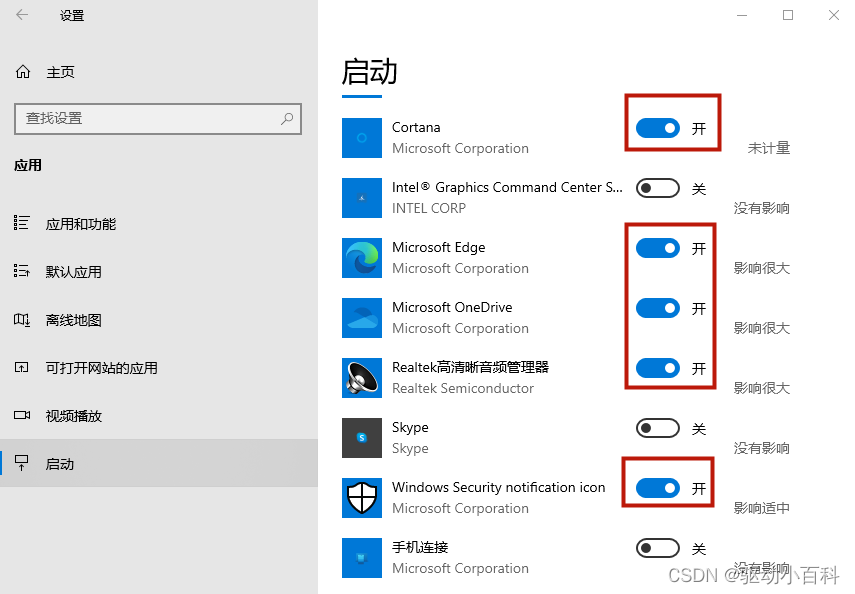Enable Skype startup toggle
Image resolution: width=855 pixels, height=594 pixels.
pos(658,428)
